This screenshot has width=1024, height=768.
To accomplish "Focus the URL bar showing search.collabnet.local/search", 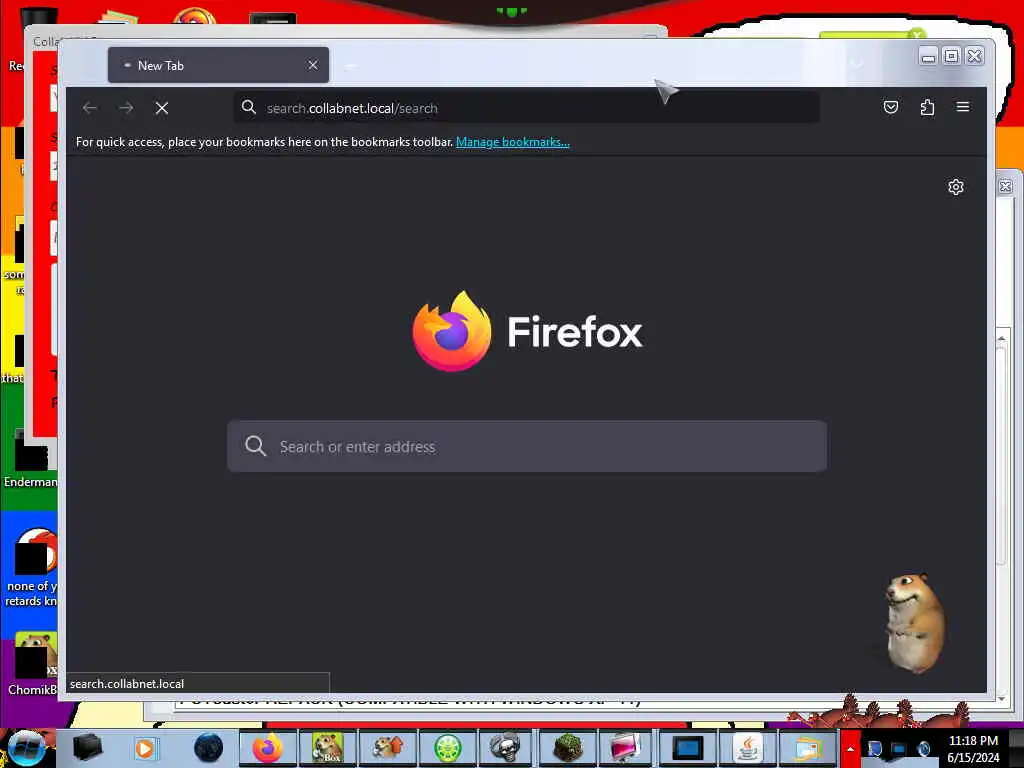I will coord(526,108).
